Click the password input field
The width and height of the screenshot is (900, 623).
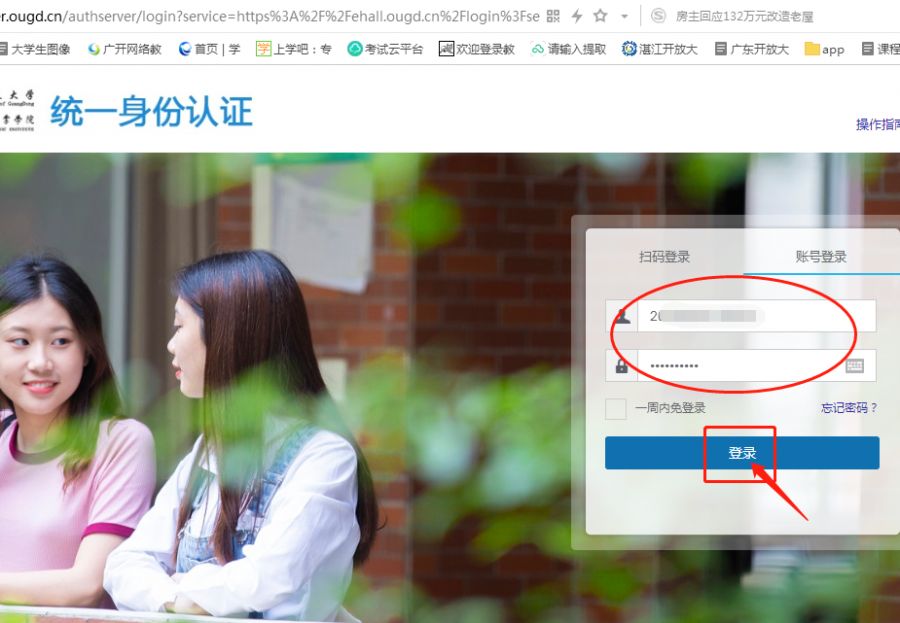coord(740,366)
